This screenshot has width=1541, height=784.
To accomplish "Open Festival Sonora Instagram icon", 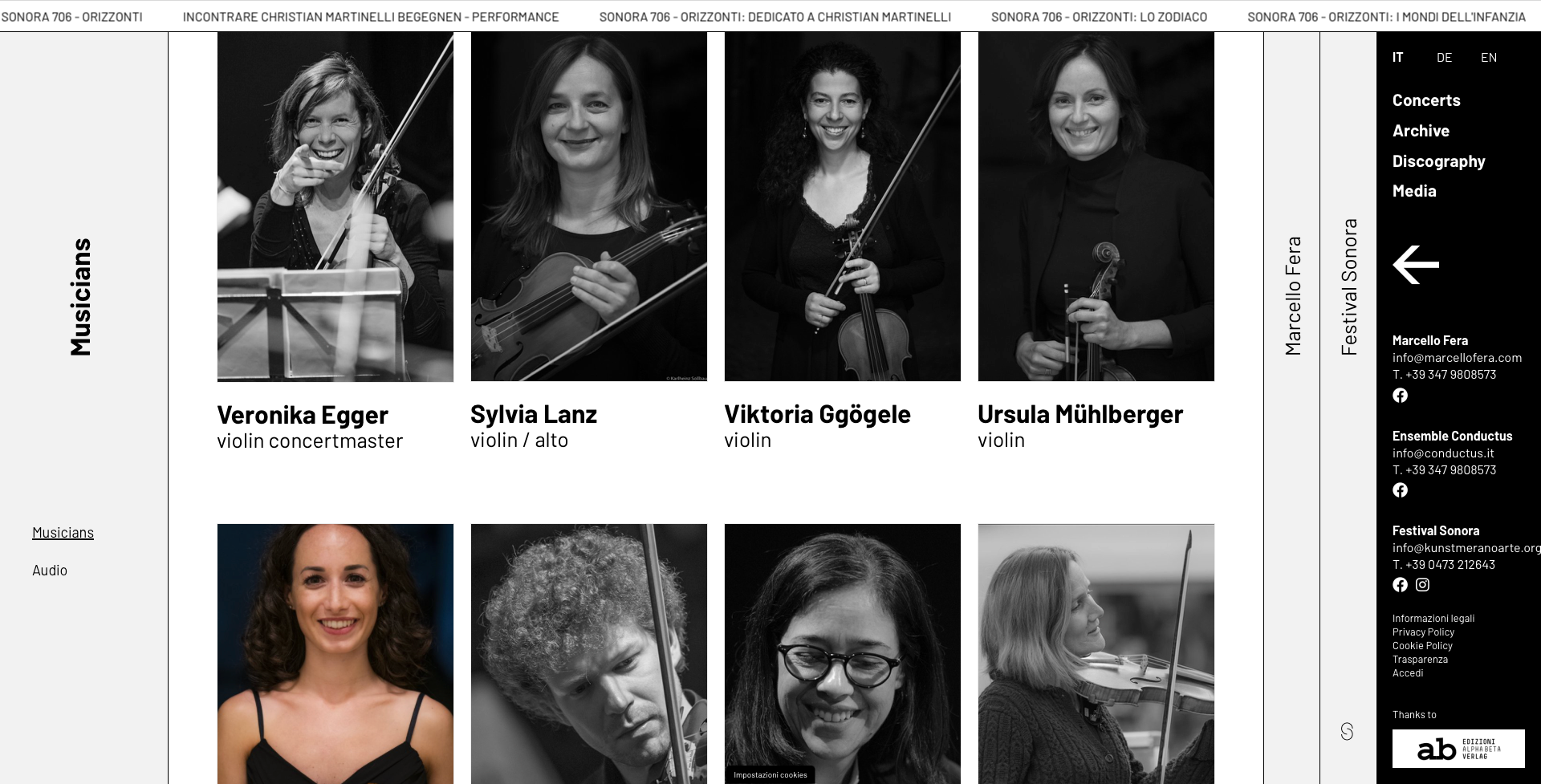I will point(1422,585).
